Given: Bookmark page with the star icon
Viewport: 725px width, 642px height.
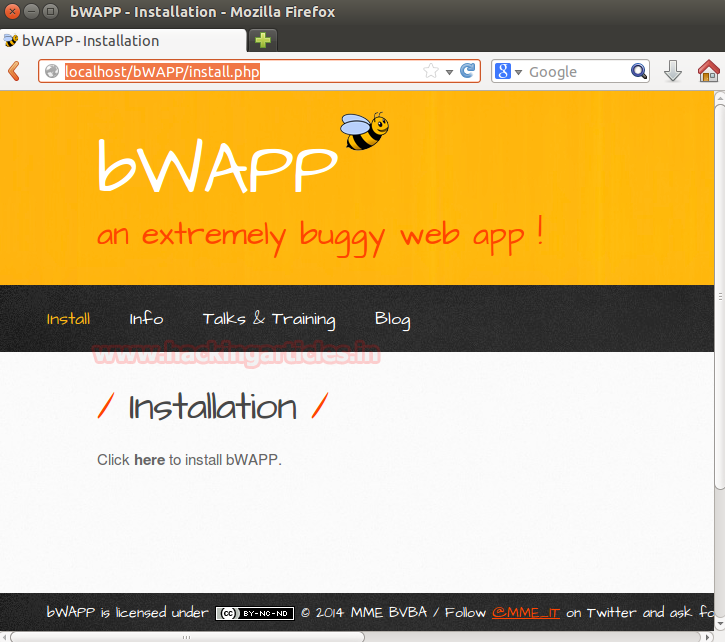Looking at the screenshot, I should (x=431, y=71).
